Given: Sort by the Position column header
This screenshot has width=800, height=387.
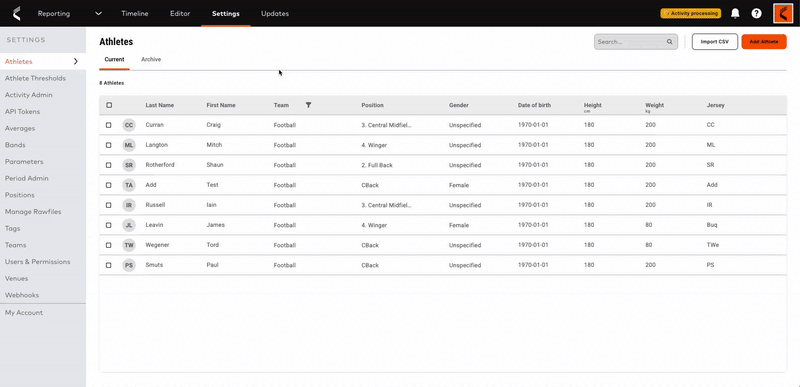Looking at the screenshot, I should (372, 105).
